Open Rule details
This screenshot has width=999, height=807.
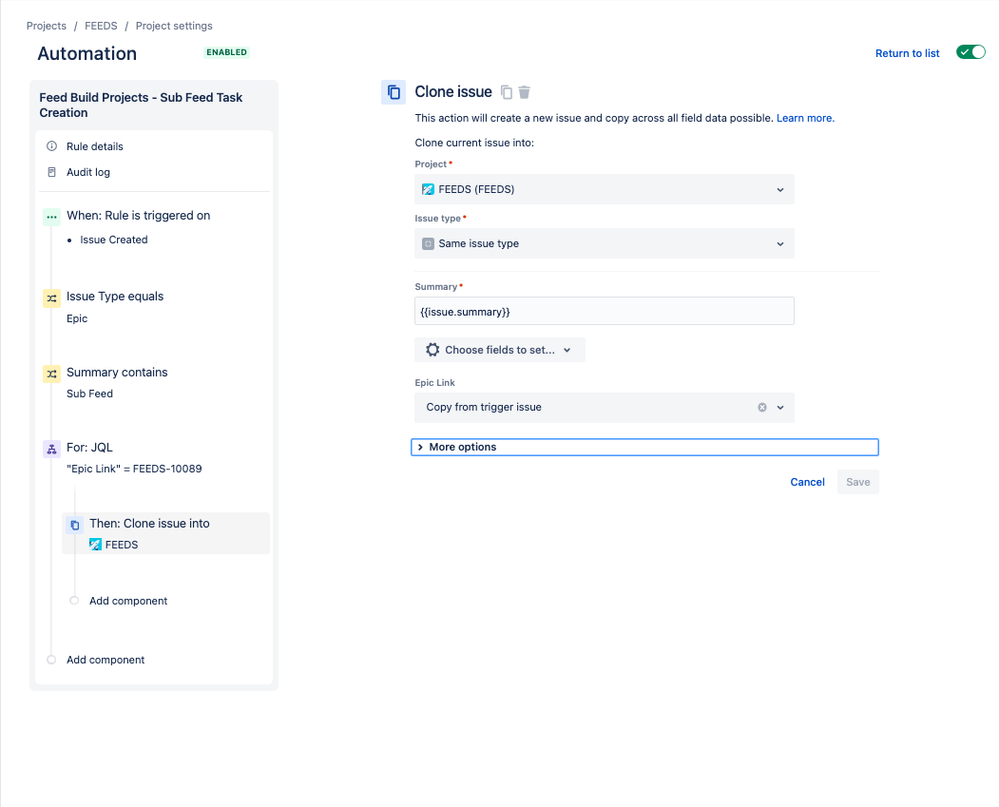[x=95, y=146]
